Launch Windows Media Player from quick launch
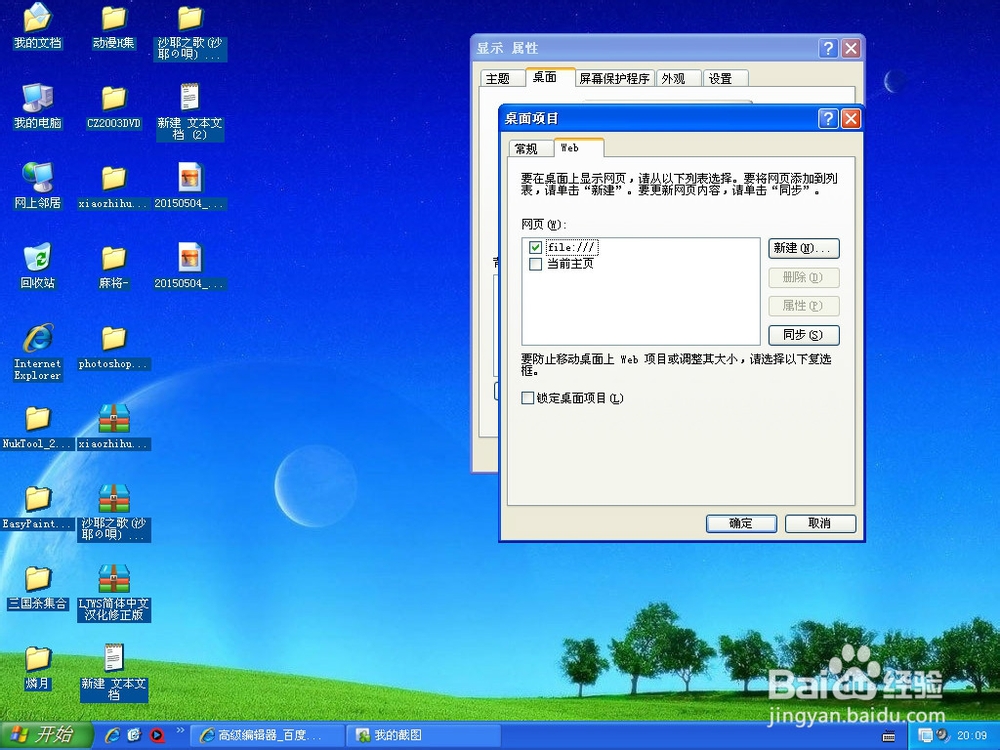The height and width of the screenshot is (750, 1000). 158,733
